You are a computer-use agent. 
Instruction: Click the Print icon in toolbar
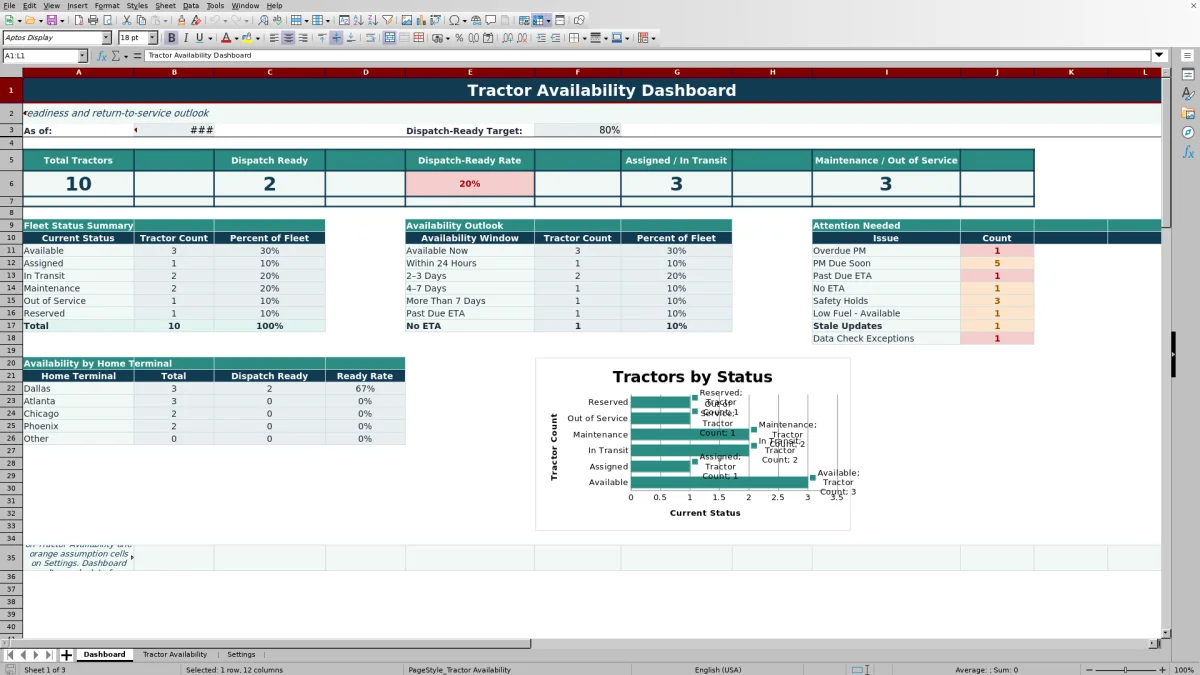point(93,20)
